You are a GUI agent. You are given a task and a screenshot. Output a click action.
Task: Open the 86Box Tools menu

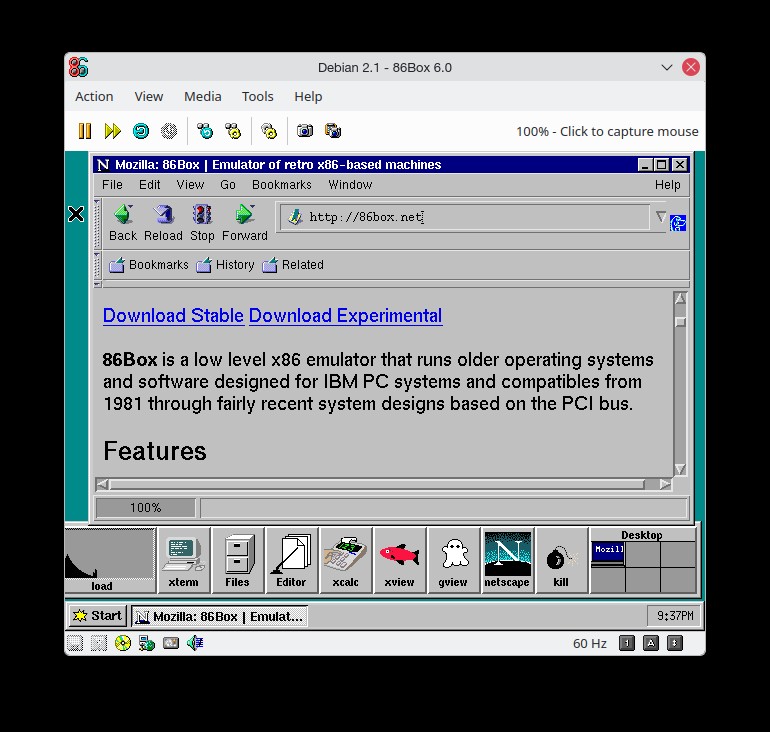point(257,96)
